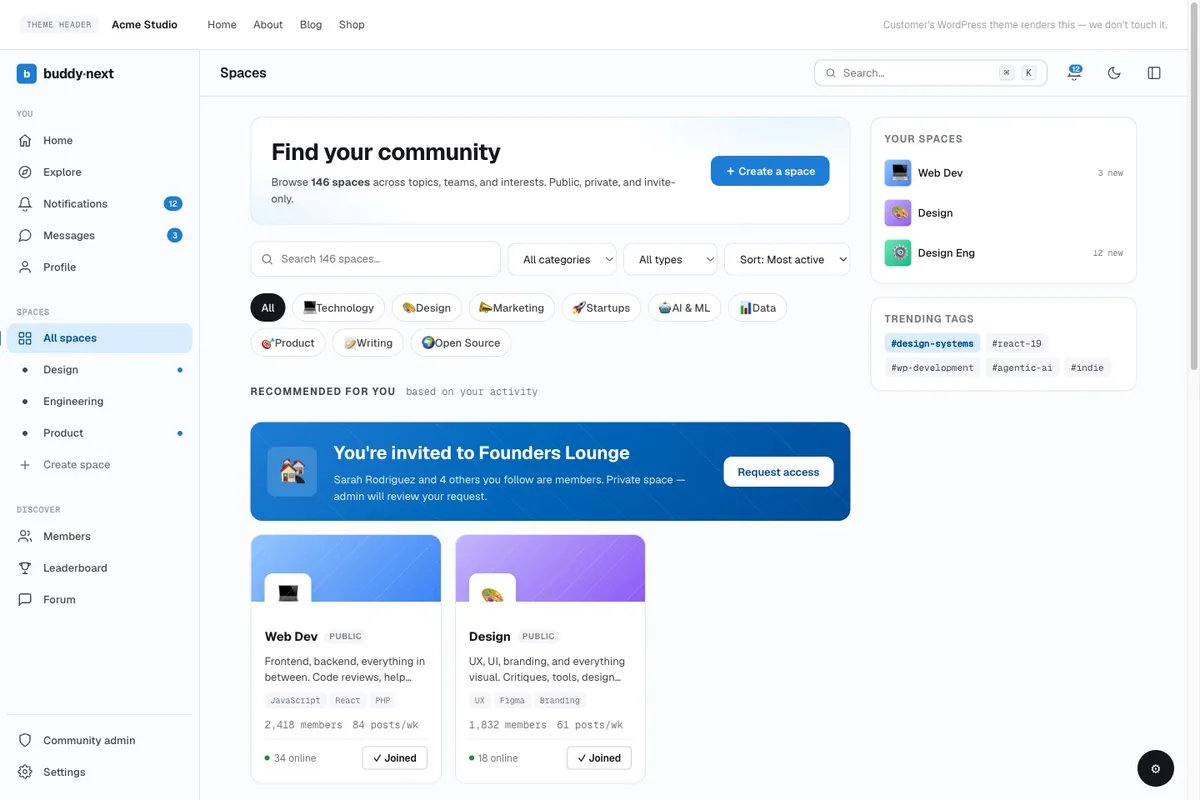
Task: Click the Design card purple cover
Action: pos(550,568)
